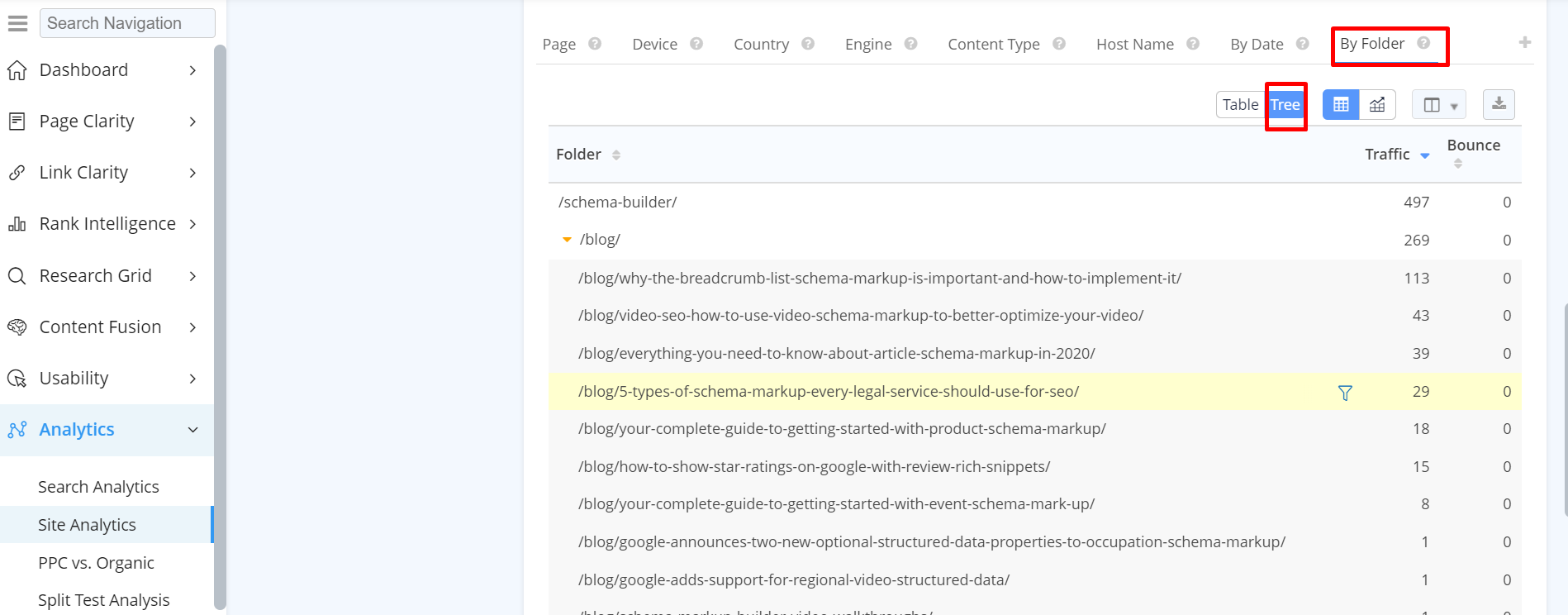Open the columns selector dropdown
This screenshot has width=1568, height=615.
point(1439,105)
